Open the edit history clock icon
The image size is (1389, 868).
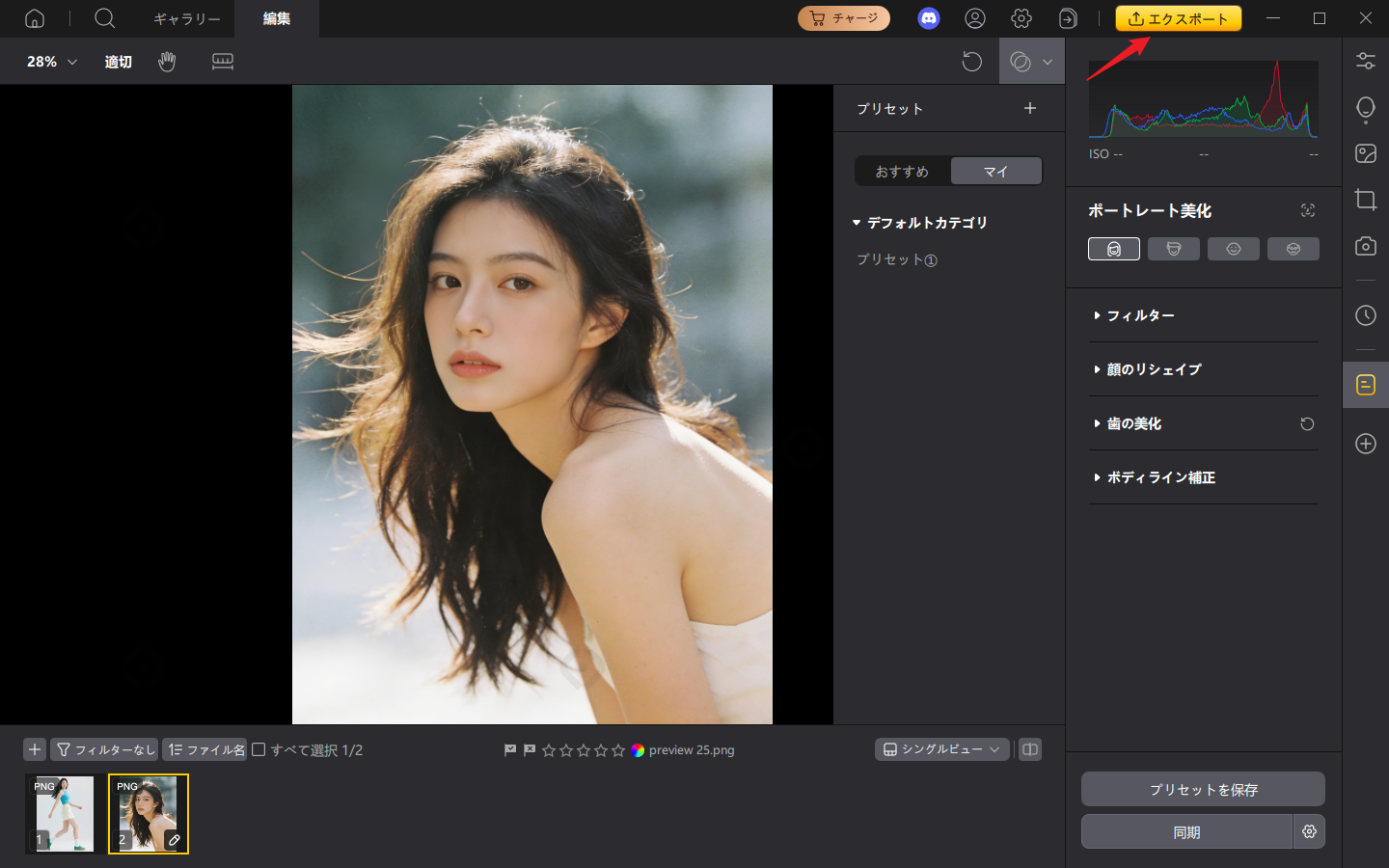point(1365,315)
